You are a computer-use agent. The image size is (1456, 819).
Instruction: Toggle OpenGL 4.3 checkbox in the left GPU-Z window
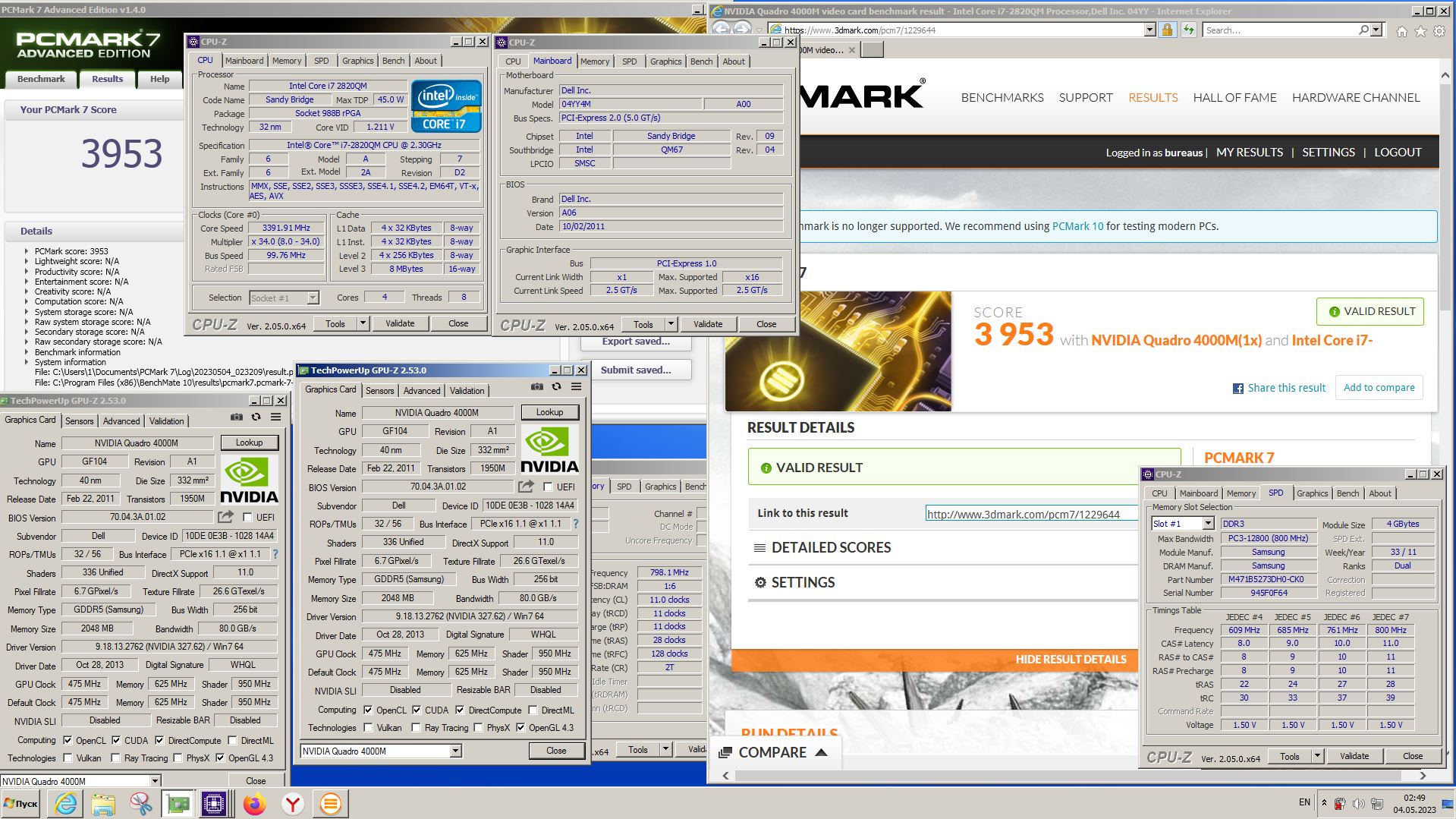220,758
